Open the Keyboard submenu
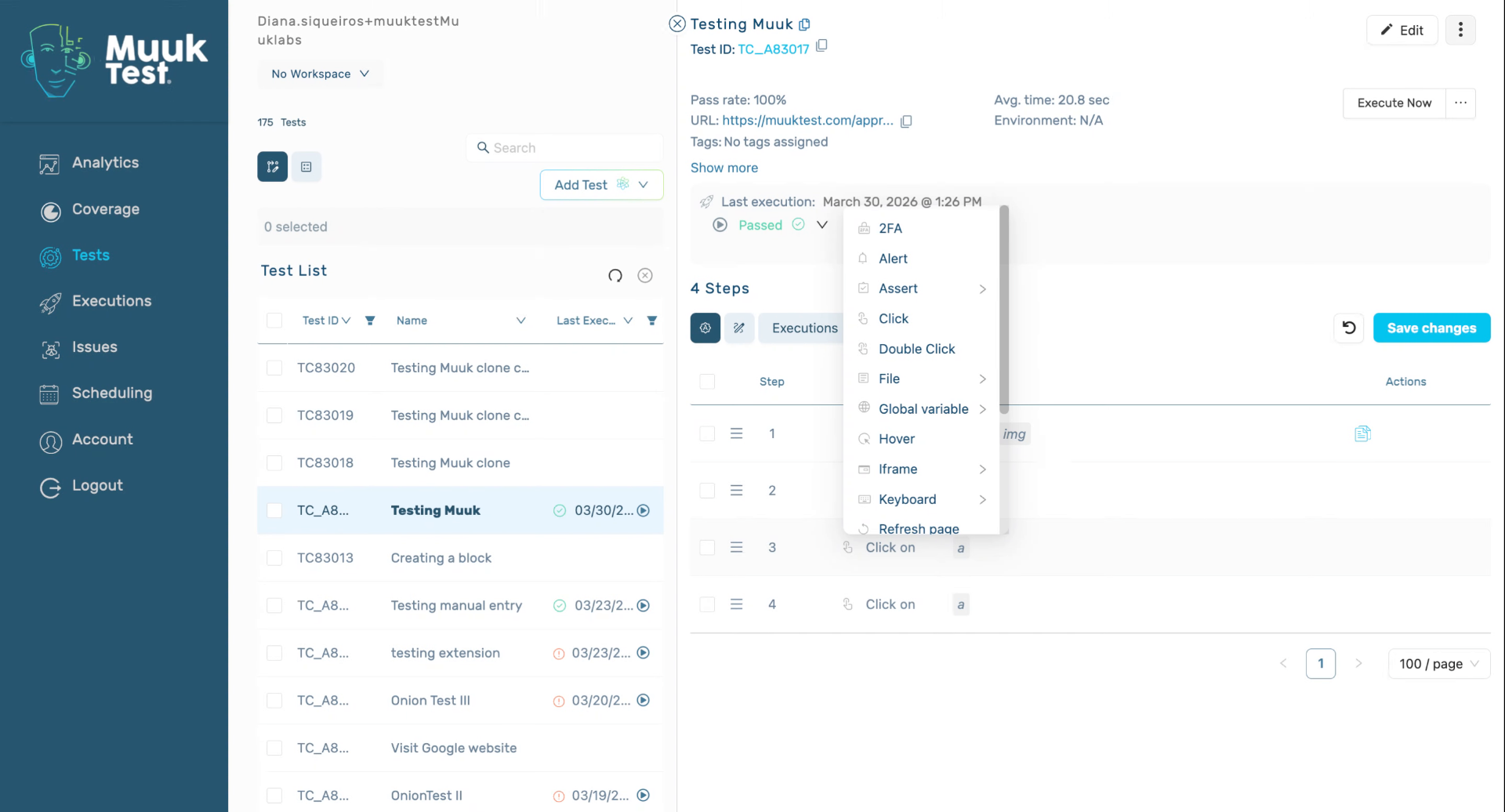The image size is (1505, 812). pyautogui.click(x=922, y=500)
